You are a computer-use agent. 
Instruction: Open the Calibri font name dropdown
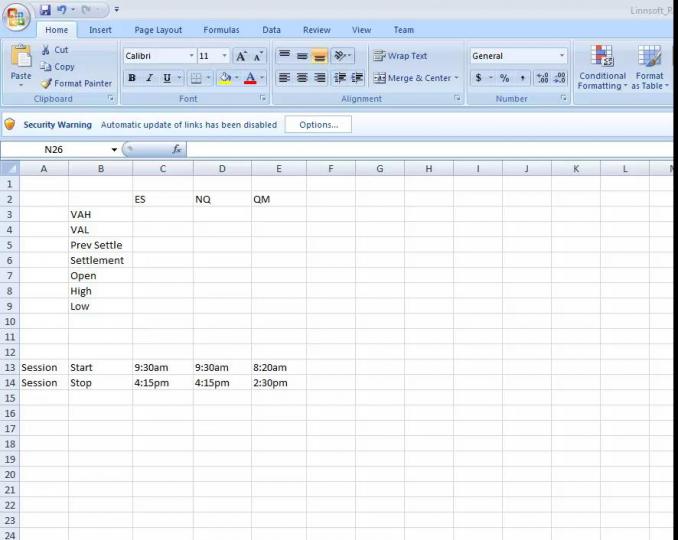point(190,56)
